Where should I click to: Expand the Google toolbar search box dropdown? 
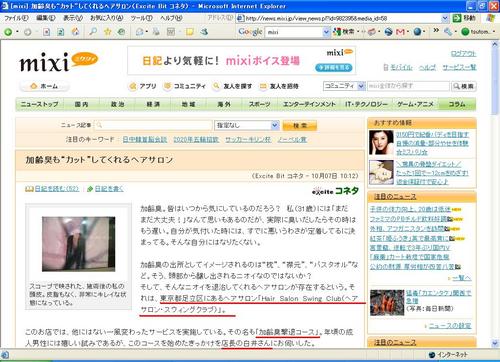[326, 32]
